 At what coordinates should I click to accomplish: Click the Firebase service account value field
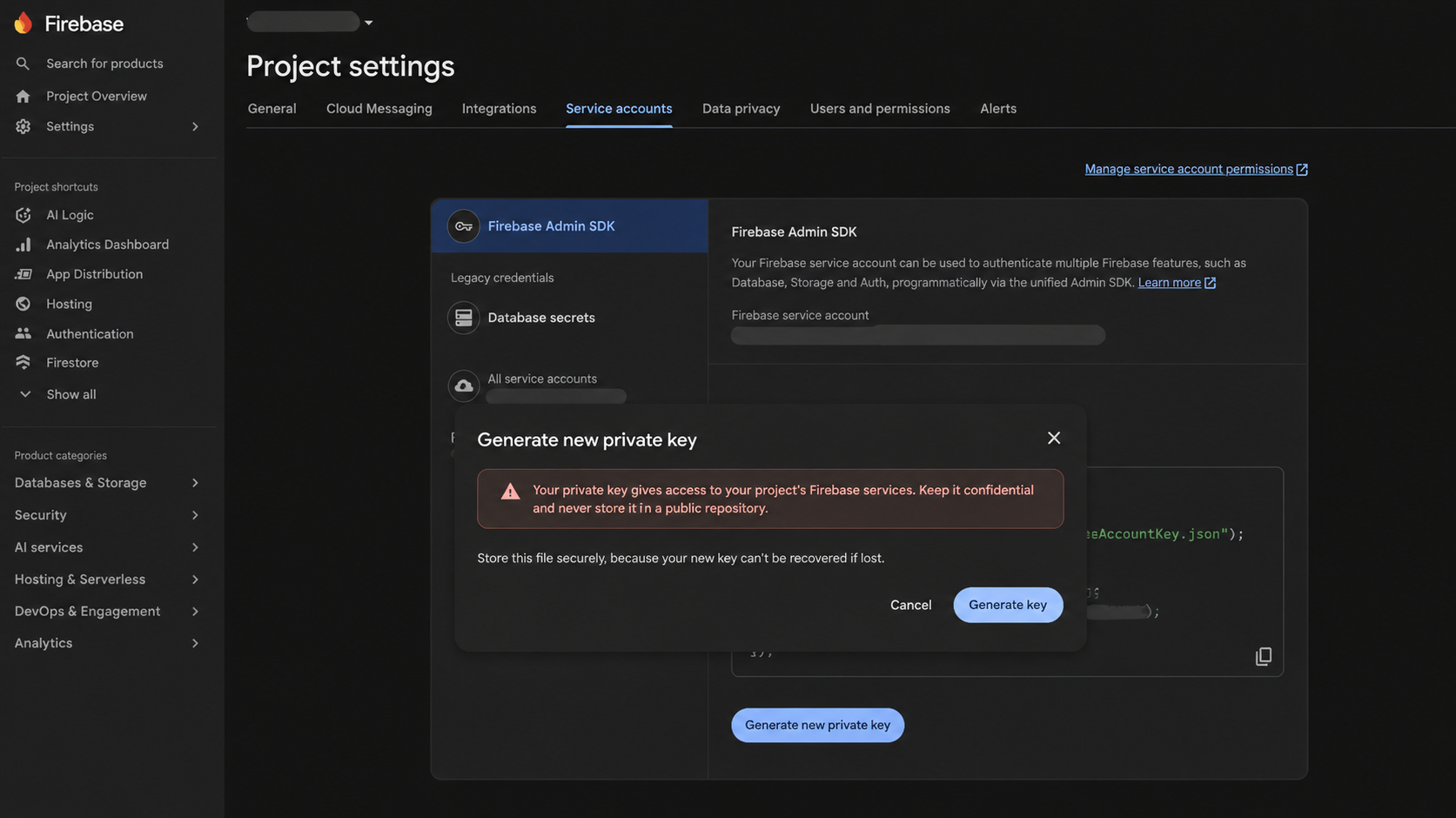(x=918, y=335)
